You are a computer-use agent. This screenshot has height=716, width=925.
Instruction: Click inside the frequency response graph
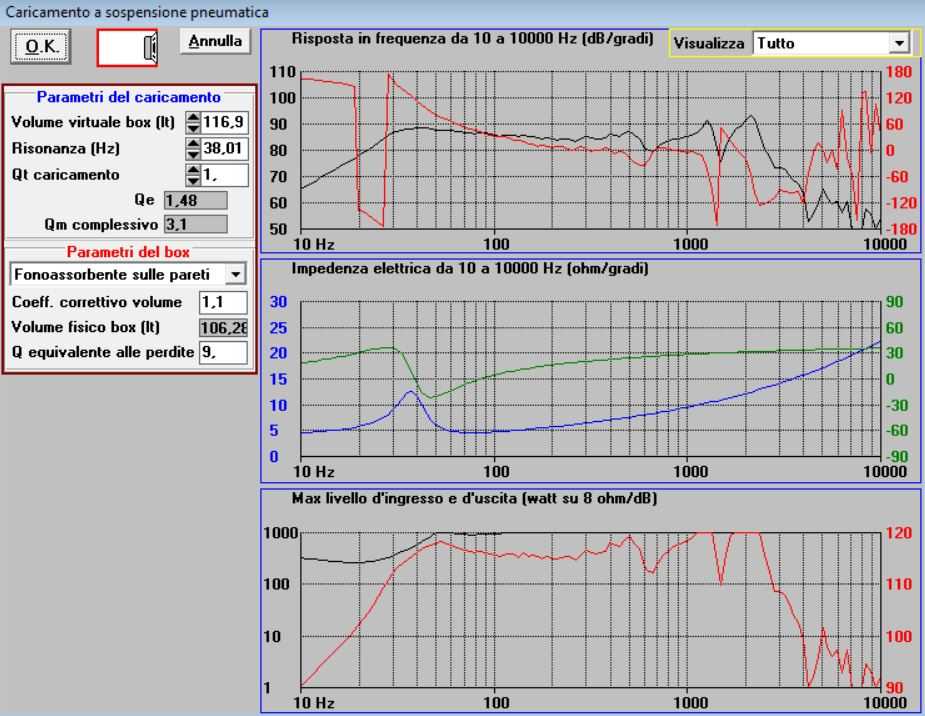pyautogui.click(x=591, y=150)
